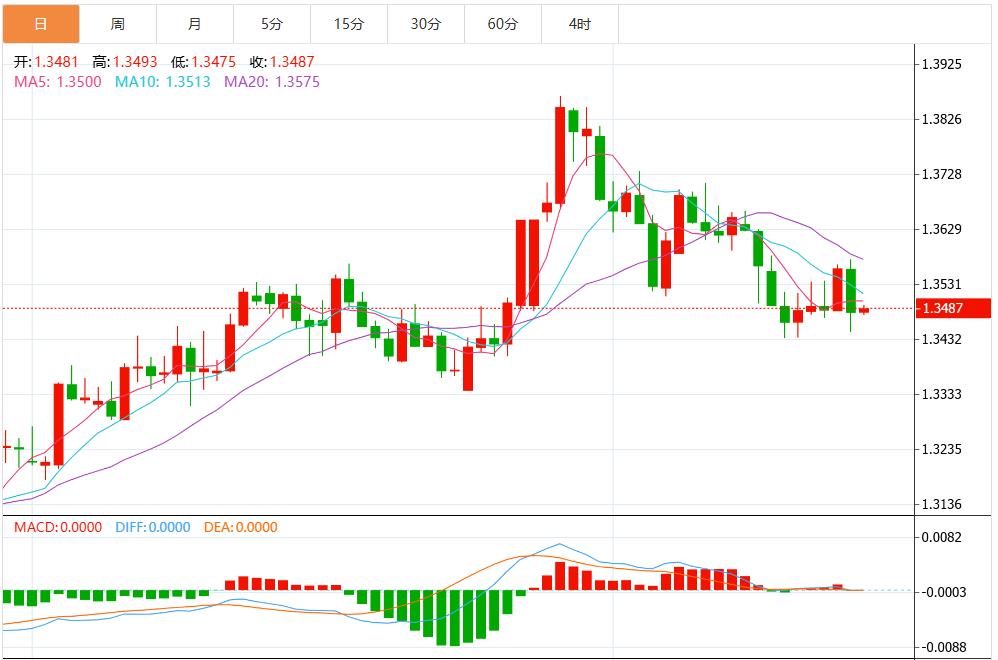Click the 0.0082 MACD axis label
998x660 pixels.
pos(940,537)
